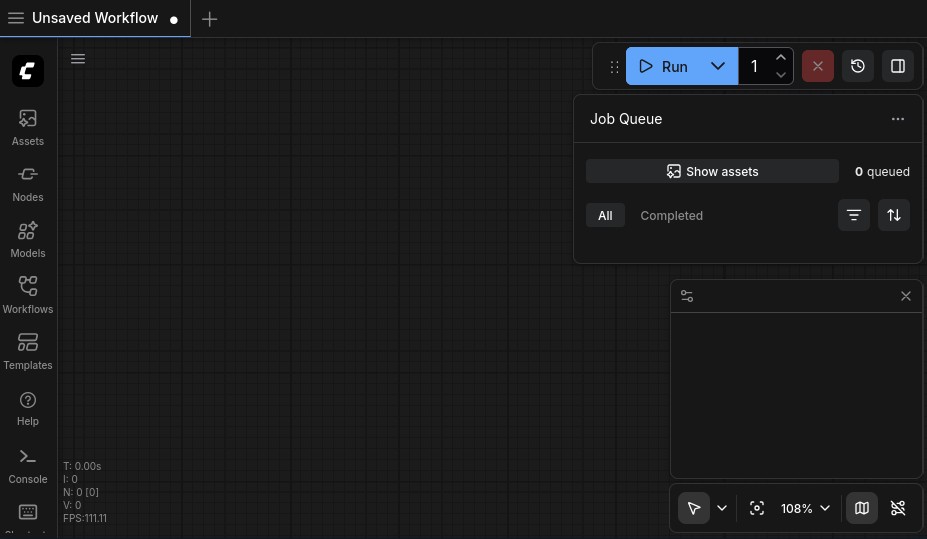The height and width of the screenshot is (539, 927).
Task: Toggle the minimap display
Action: click(861, 508)
